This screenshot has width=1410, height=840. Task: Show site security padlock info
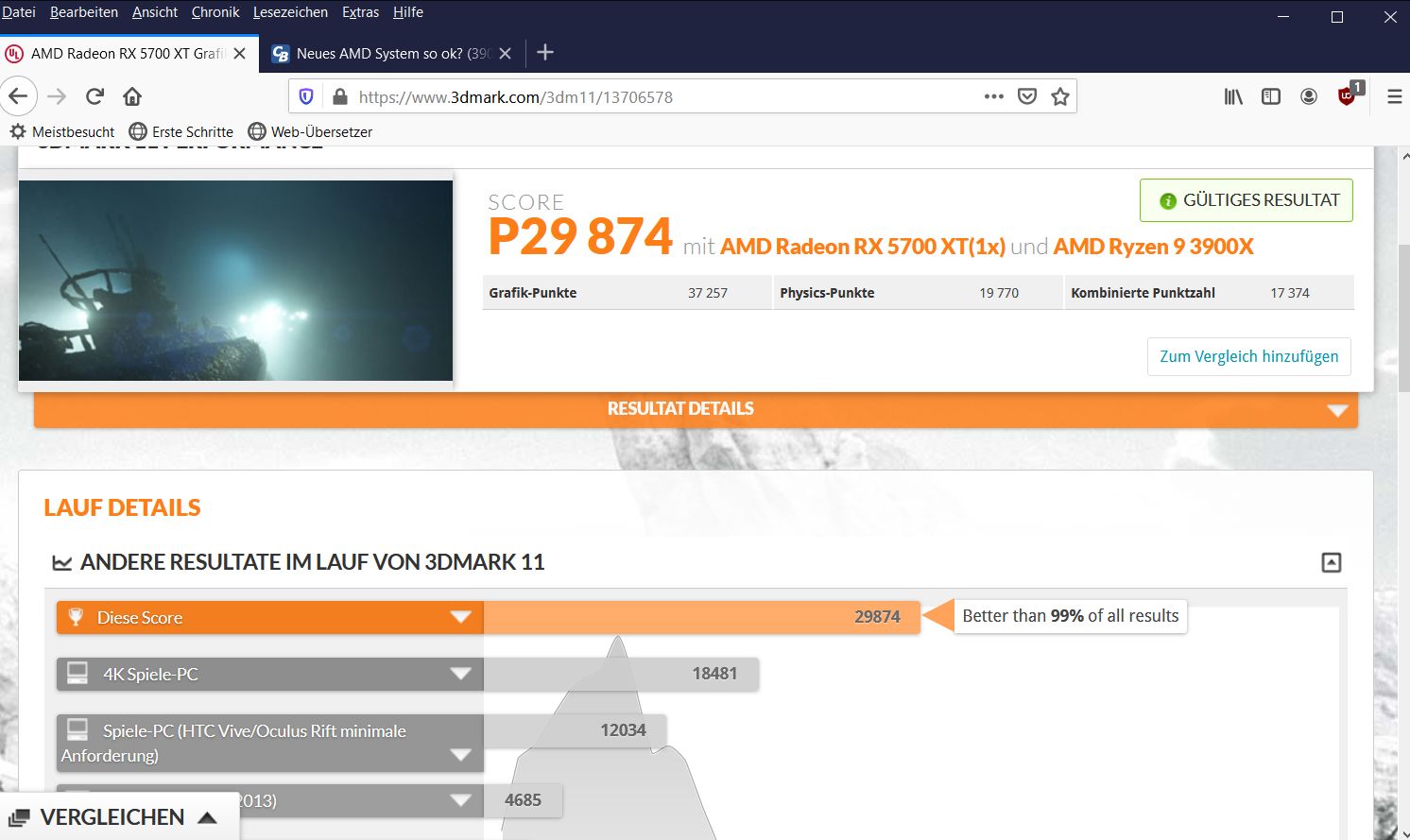[x=338, y=96]
